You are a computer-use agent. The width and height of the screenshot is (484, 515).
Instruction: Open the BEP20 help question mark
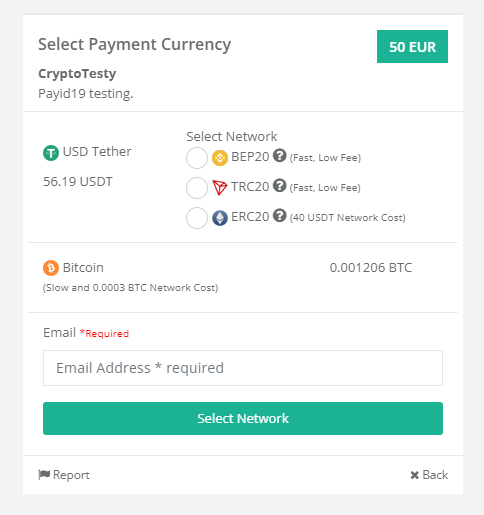tap(280, 155)
